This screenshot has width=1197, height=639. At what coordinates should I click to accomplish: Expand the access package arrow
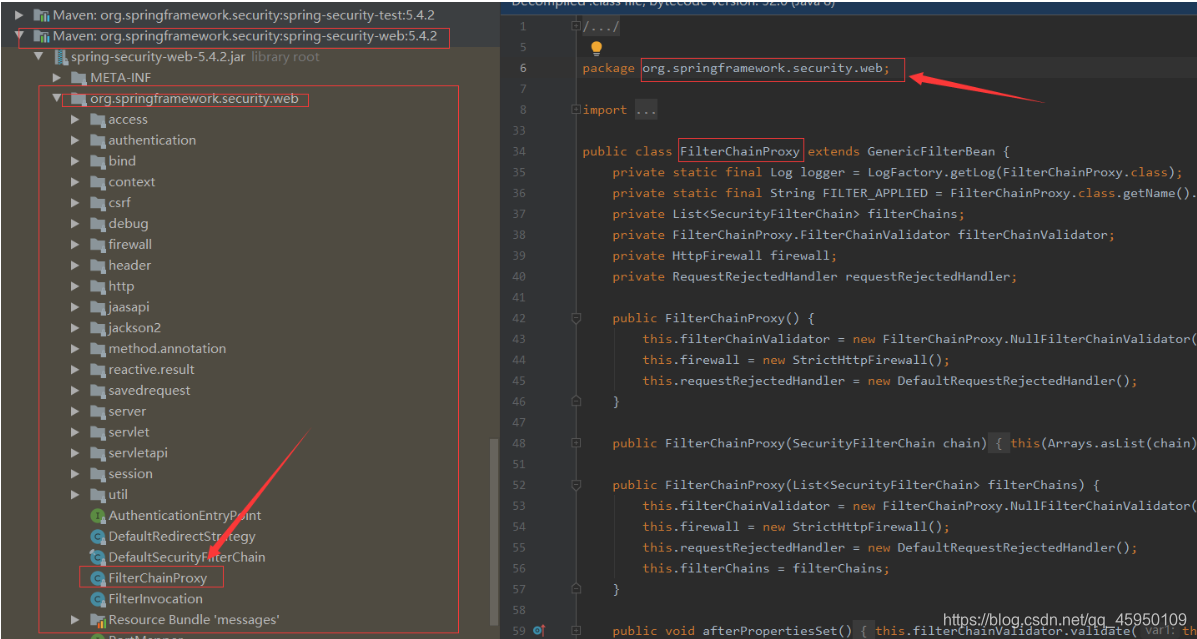point(75,119)
